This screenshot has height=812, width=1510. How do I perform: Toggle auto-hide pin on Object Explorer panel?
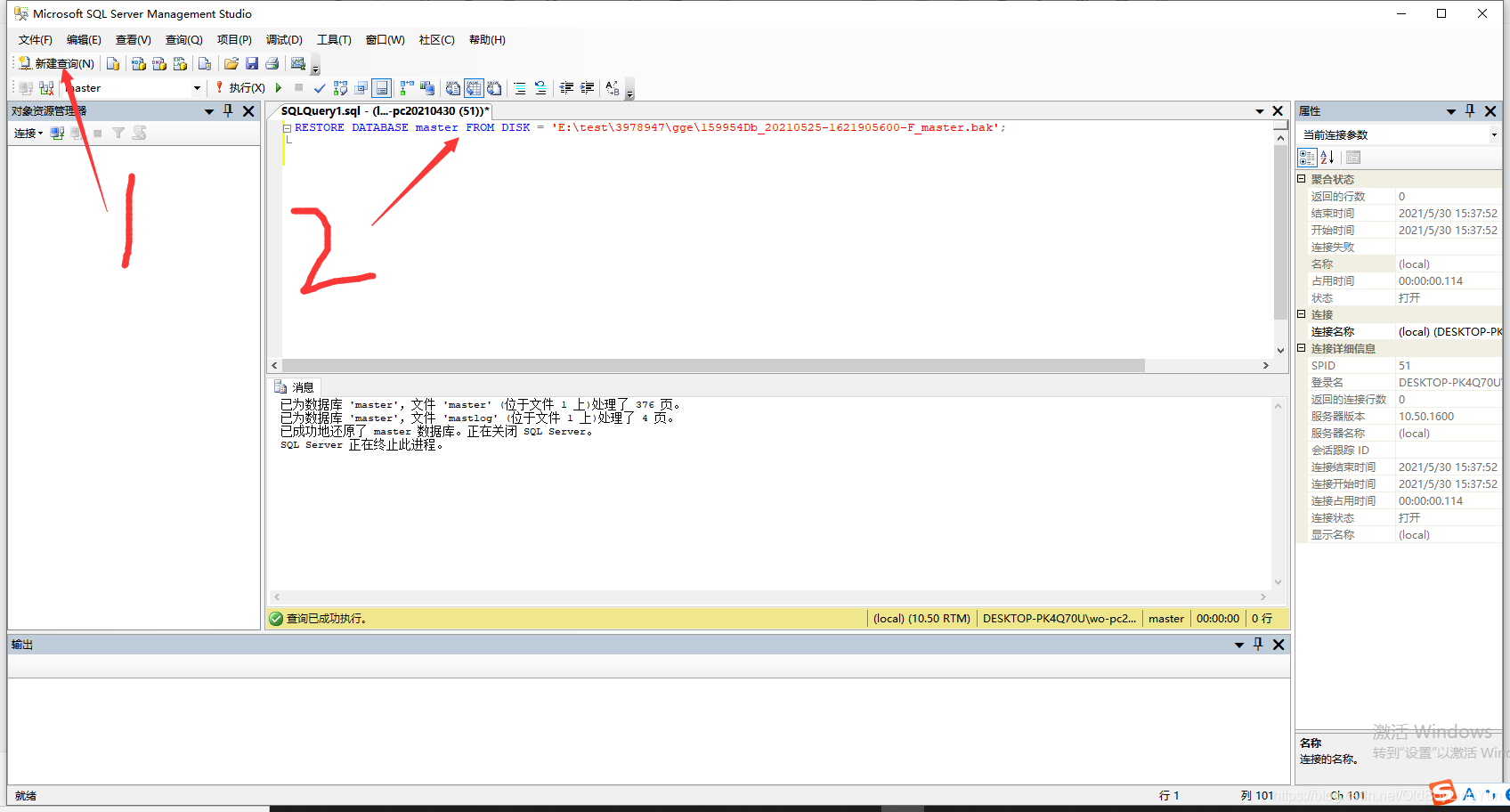pyautogui.click(x=228, y=110)
